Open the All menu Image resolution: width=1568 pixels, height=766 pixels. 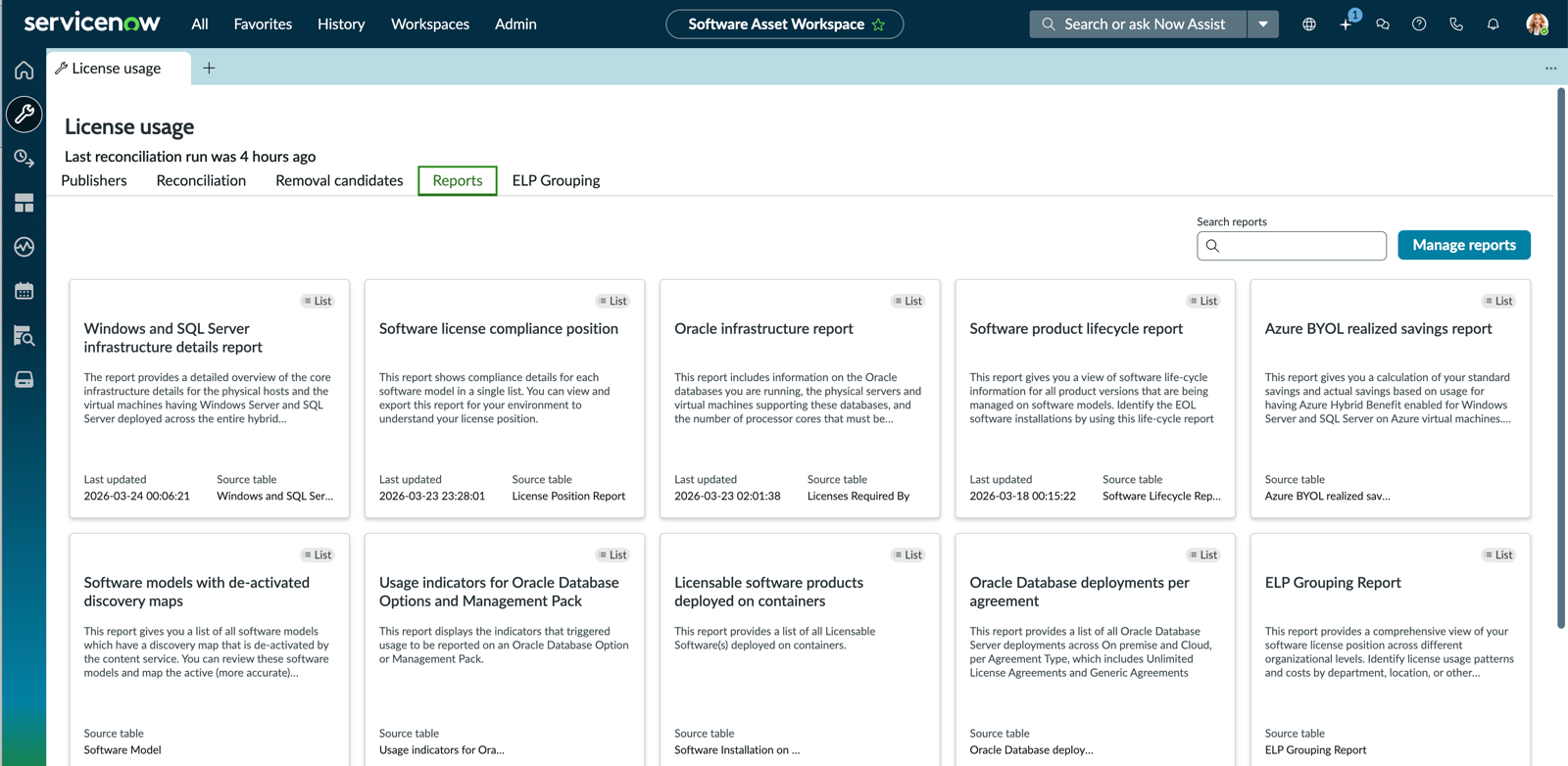200,24
